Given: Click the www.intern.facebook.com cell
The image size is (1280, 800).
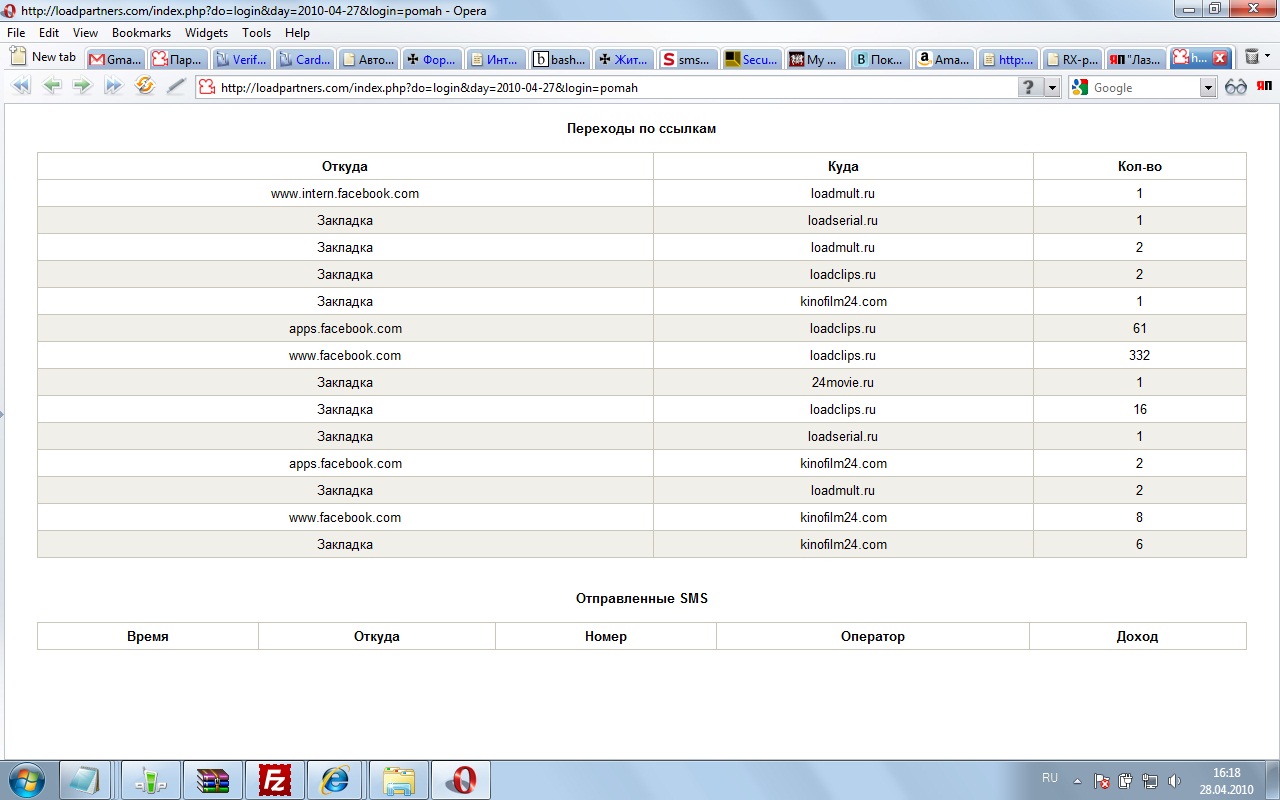Looking at the screenshot, I should [345, 194].
